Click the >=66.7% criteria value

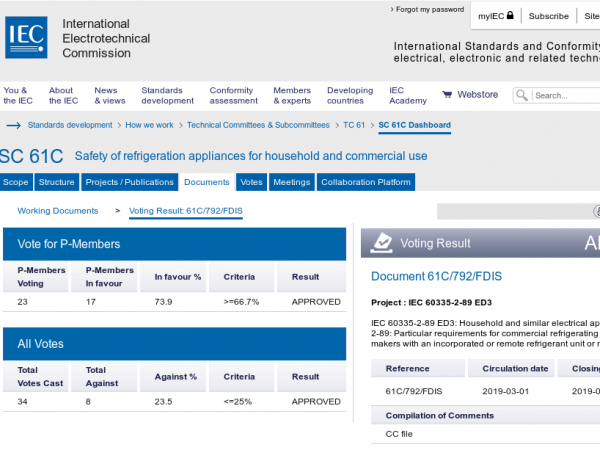click(241, 302)
